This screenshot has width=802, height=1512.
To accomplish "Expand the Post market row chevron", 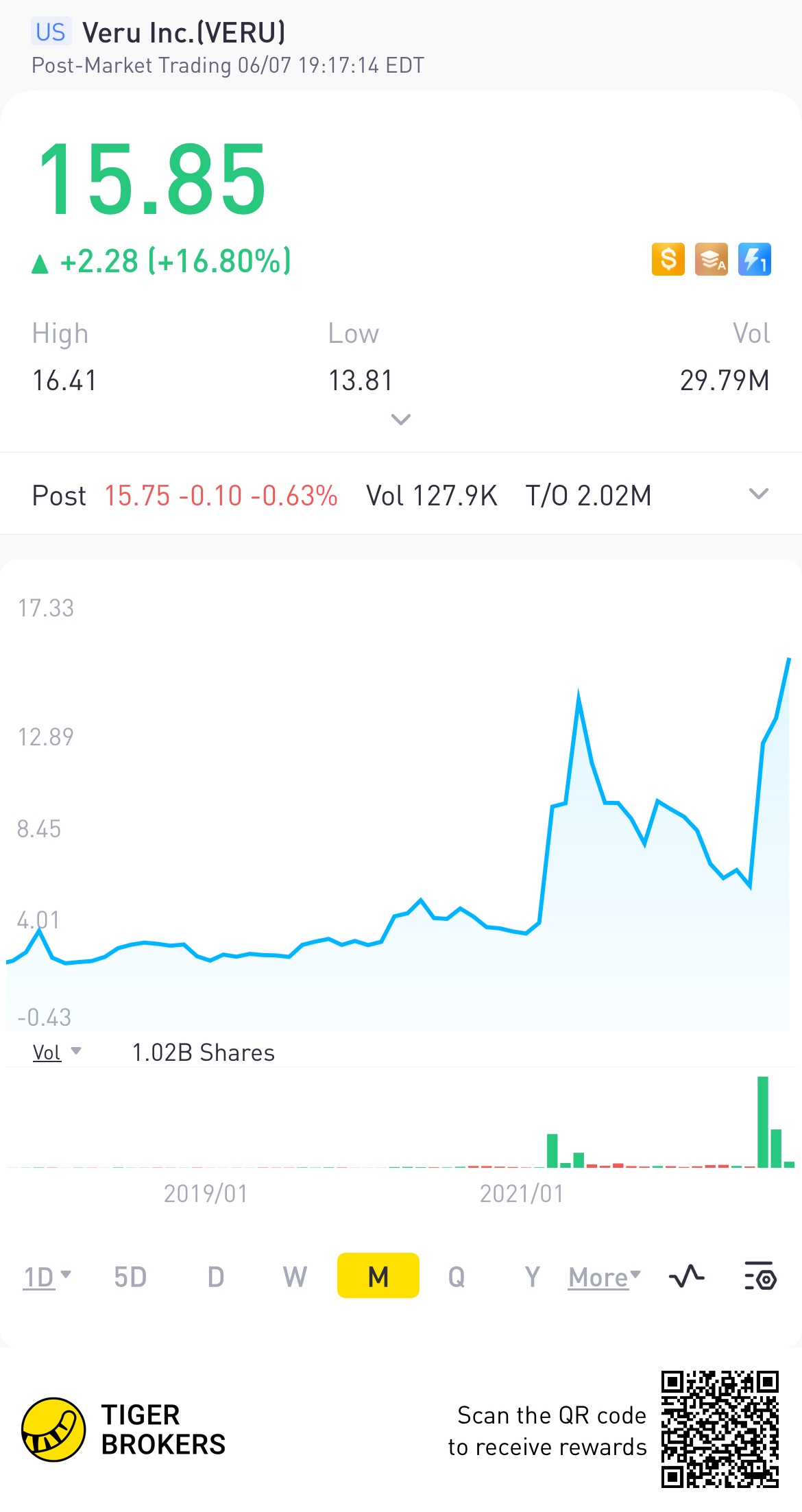I will (758, 494).
